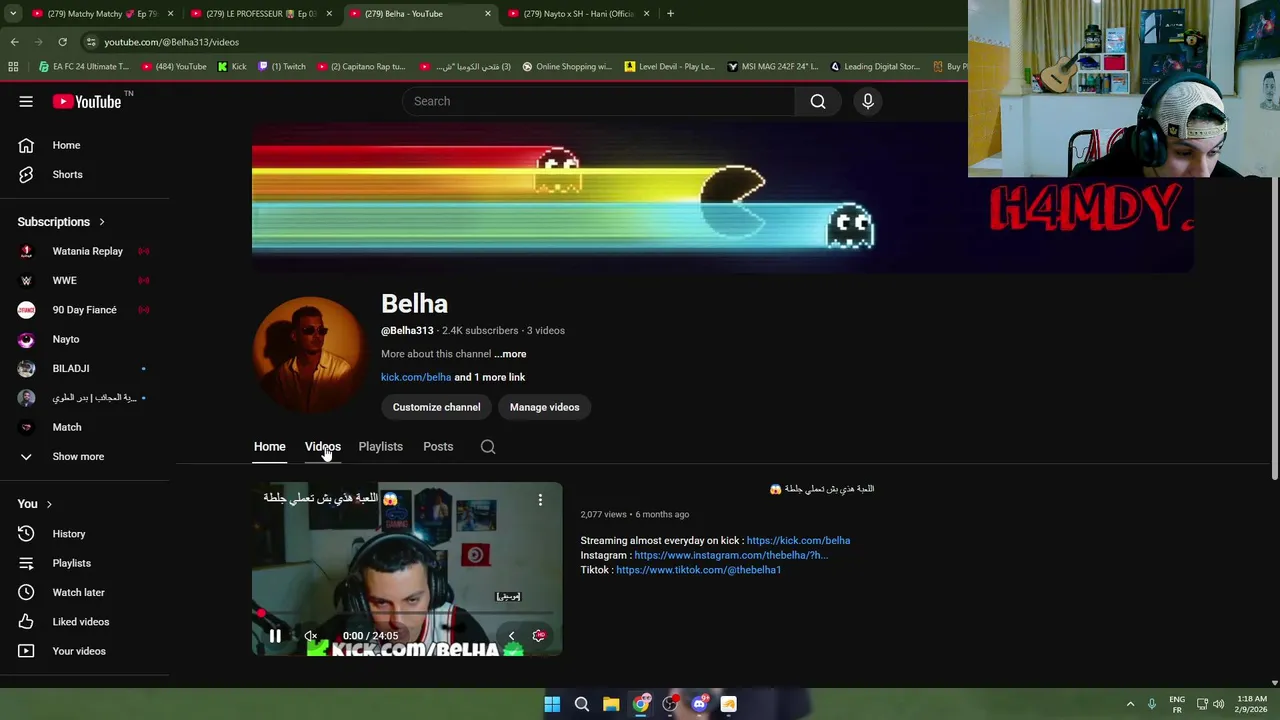1280x720 pixels.
Task: Open the Level Devil bookmark
Action: pos(669,67)
